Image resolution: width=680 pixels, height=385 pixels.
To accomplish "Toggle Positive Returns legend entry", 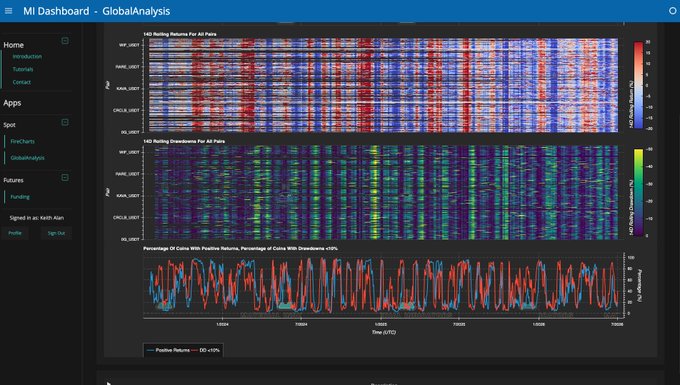I will 168,350.
